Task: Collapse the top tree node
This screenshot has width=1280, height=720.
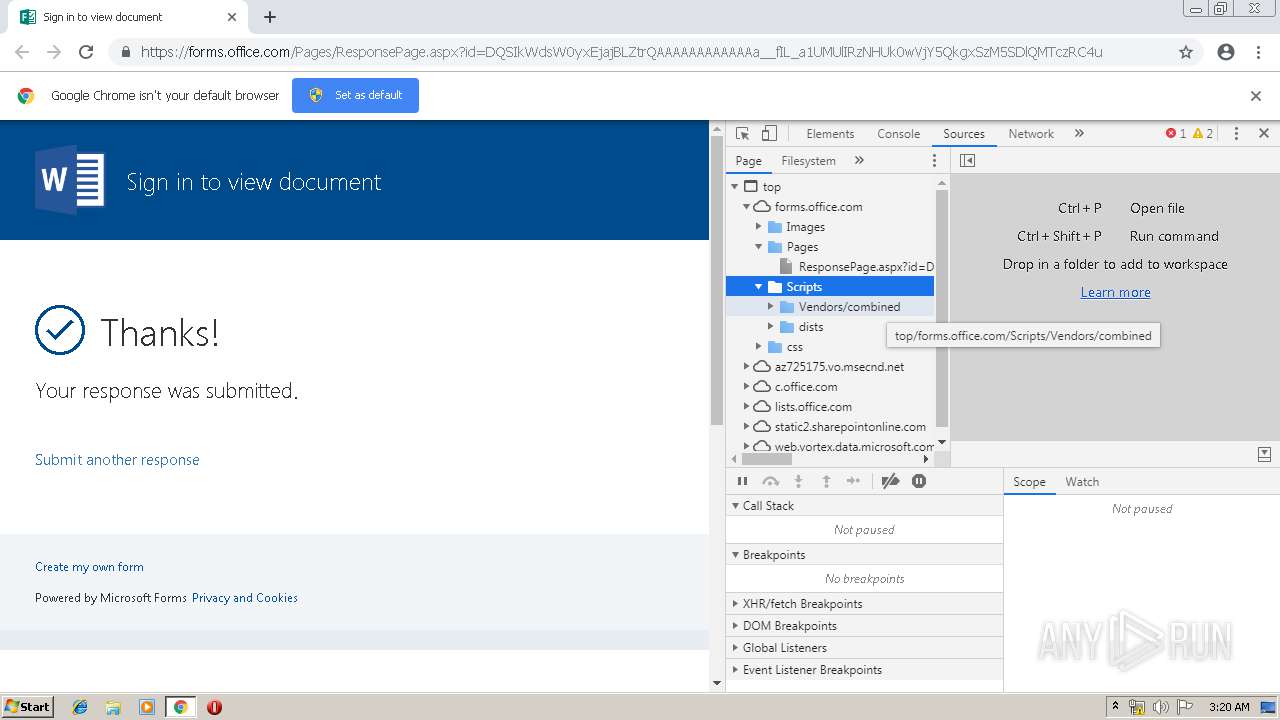Action: [x=735, y=186]
